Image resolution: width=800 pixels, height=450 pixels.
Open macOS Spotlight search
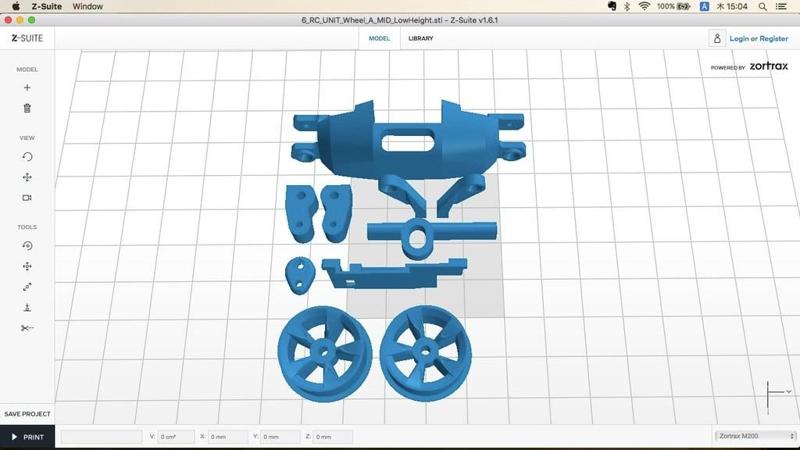(x=762, y=7)
